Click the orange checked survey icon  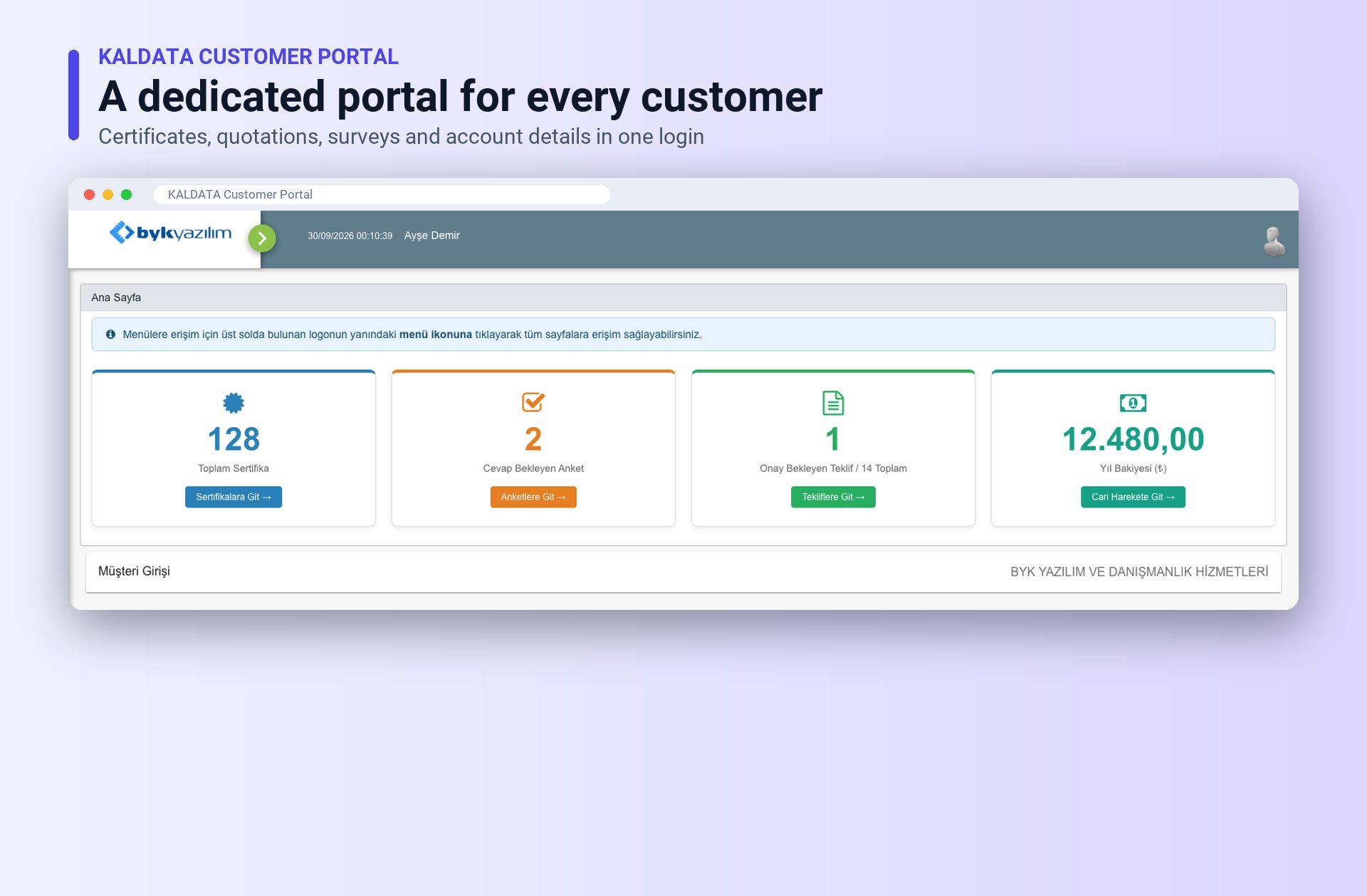tap(533, 402)
